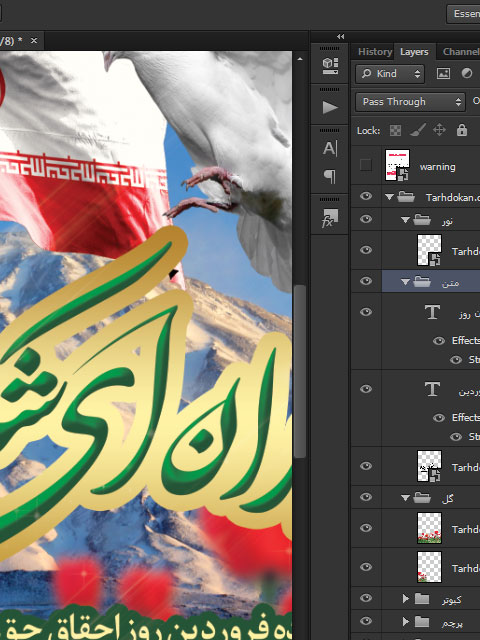The height and width of the screenshot is (640, 480).
Task: Hide the متن group
Action: (366, 281)
